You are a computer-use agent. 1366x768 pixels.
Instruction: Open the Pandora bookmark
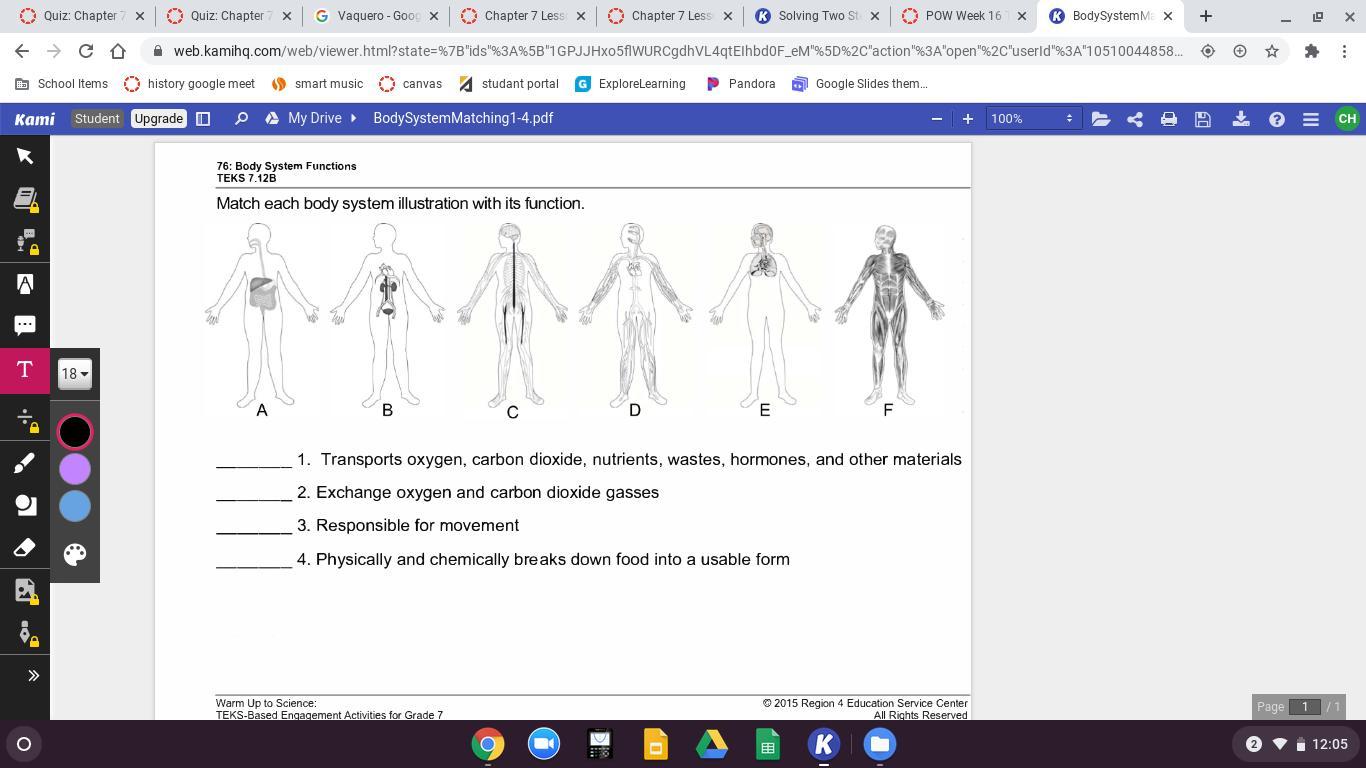[x=741, y=84]
